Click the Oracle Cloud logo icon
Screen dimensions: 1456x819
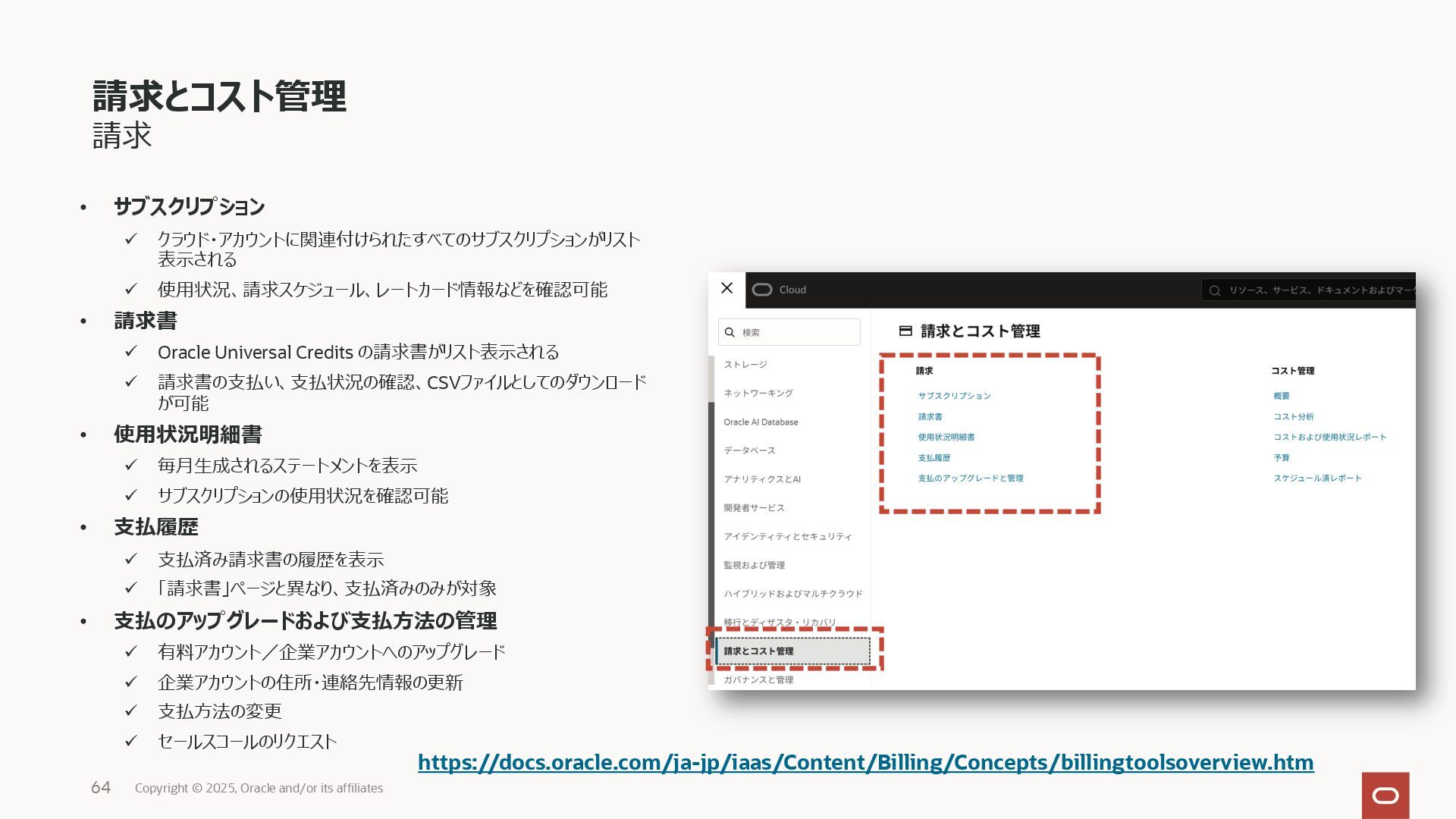pyautogui.click(x=762, y=290)
